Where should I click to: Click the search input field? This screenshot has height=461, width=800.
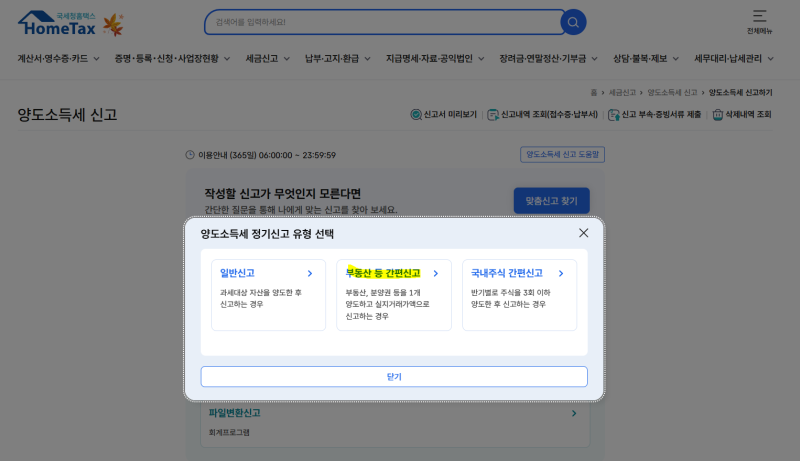[x=383, y=22]
